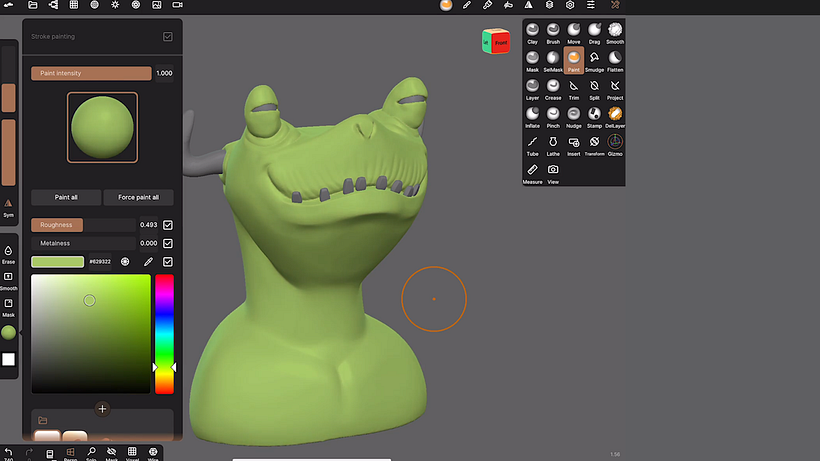This screenshot has height=461, width=820.
Task: Toggle the color enable checkbox beside eyedropper
Action: point(168,261)
